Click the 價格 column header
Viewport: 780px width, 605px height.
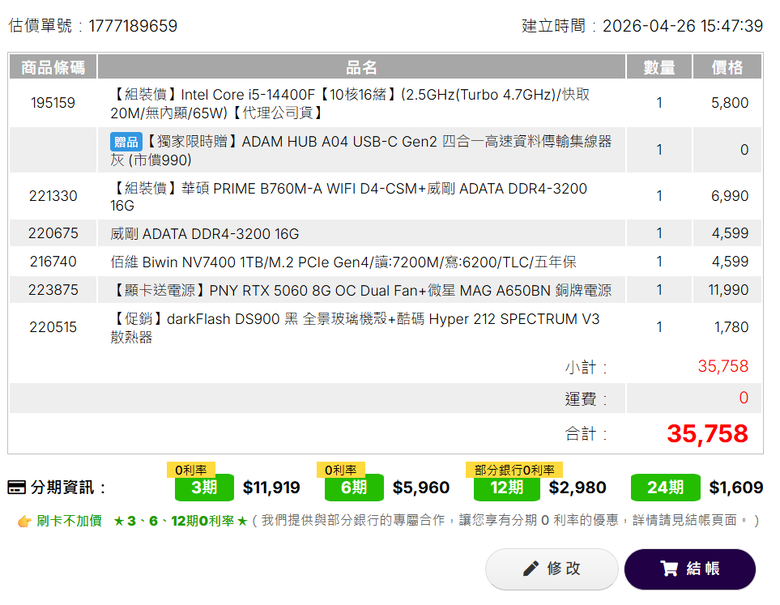[x=727, y=67]
